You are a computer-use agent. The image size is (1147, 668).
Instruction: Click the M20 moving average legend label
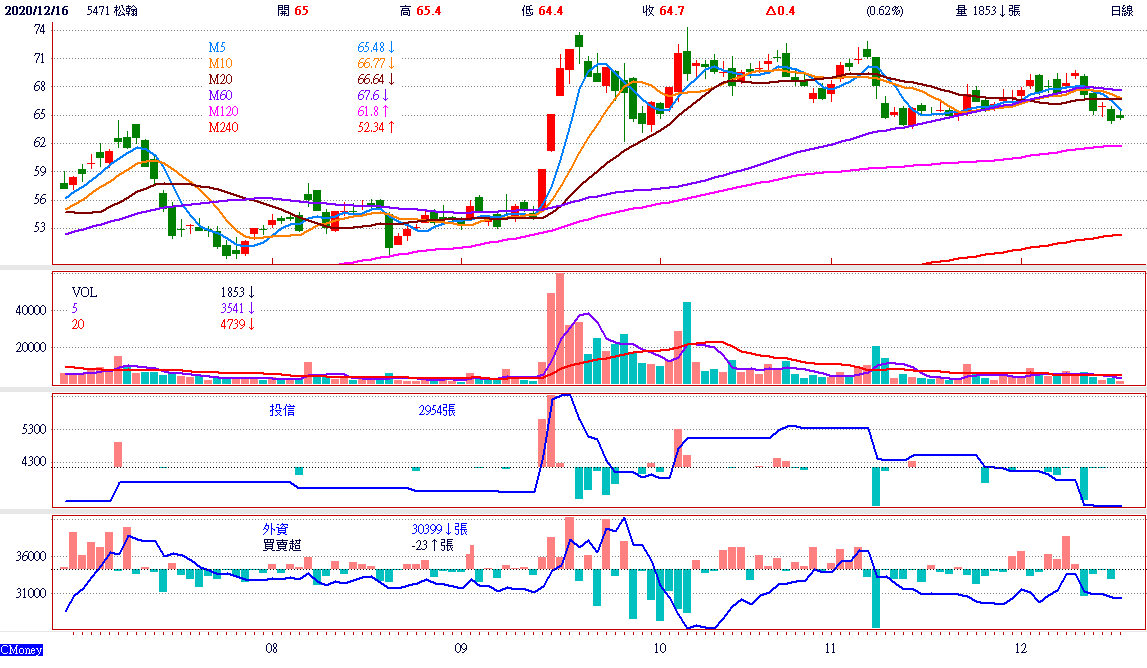(220, 80)
